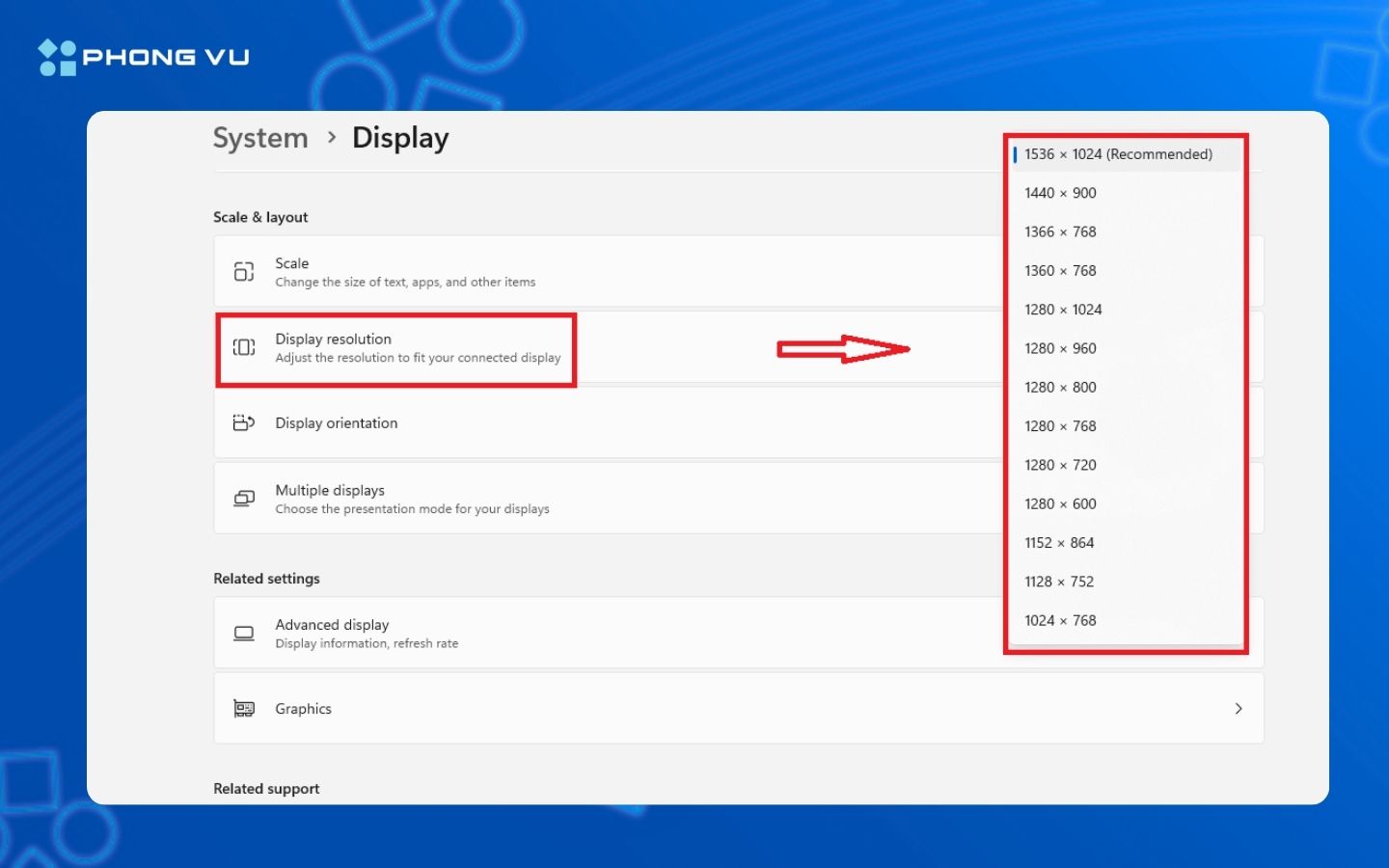Choose the 1280 × 720 resolution
This screenshot has height=868, width=1389.
pos(1060,465)
